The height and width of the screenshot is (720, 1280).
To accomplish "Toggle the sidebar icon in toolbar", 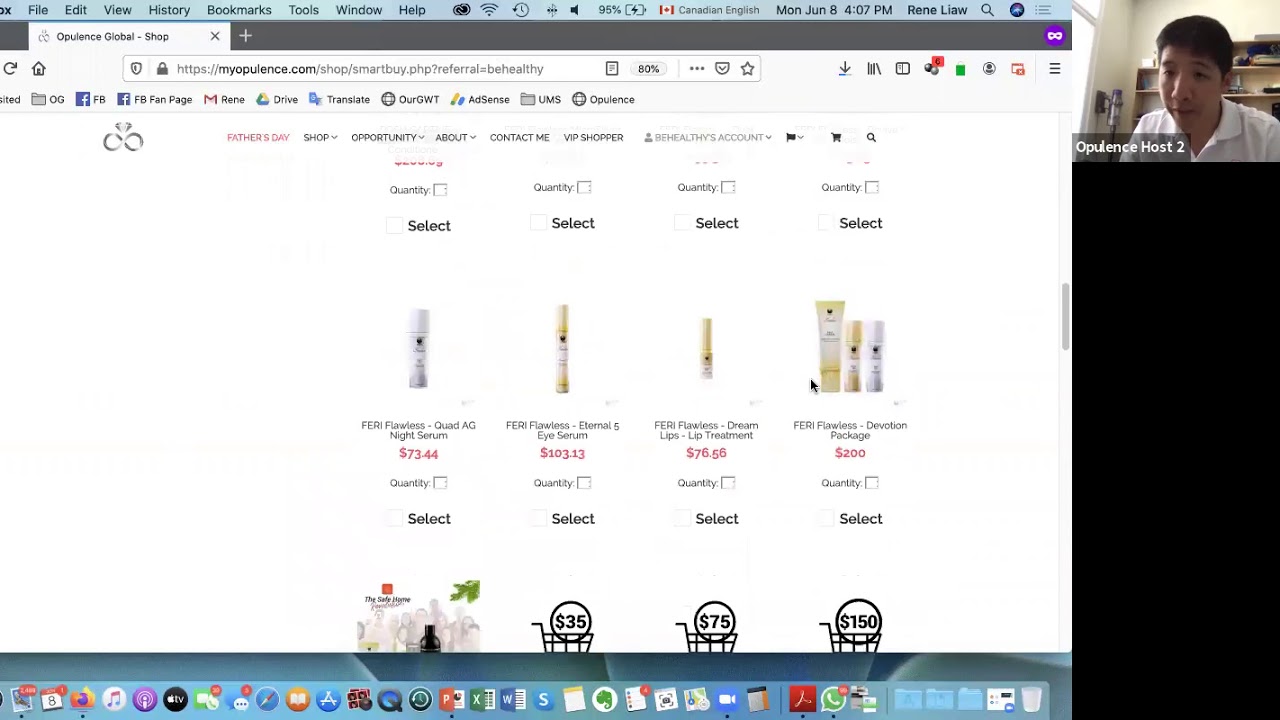I will pos(903,68).
